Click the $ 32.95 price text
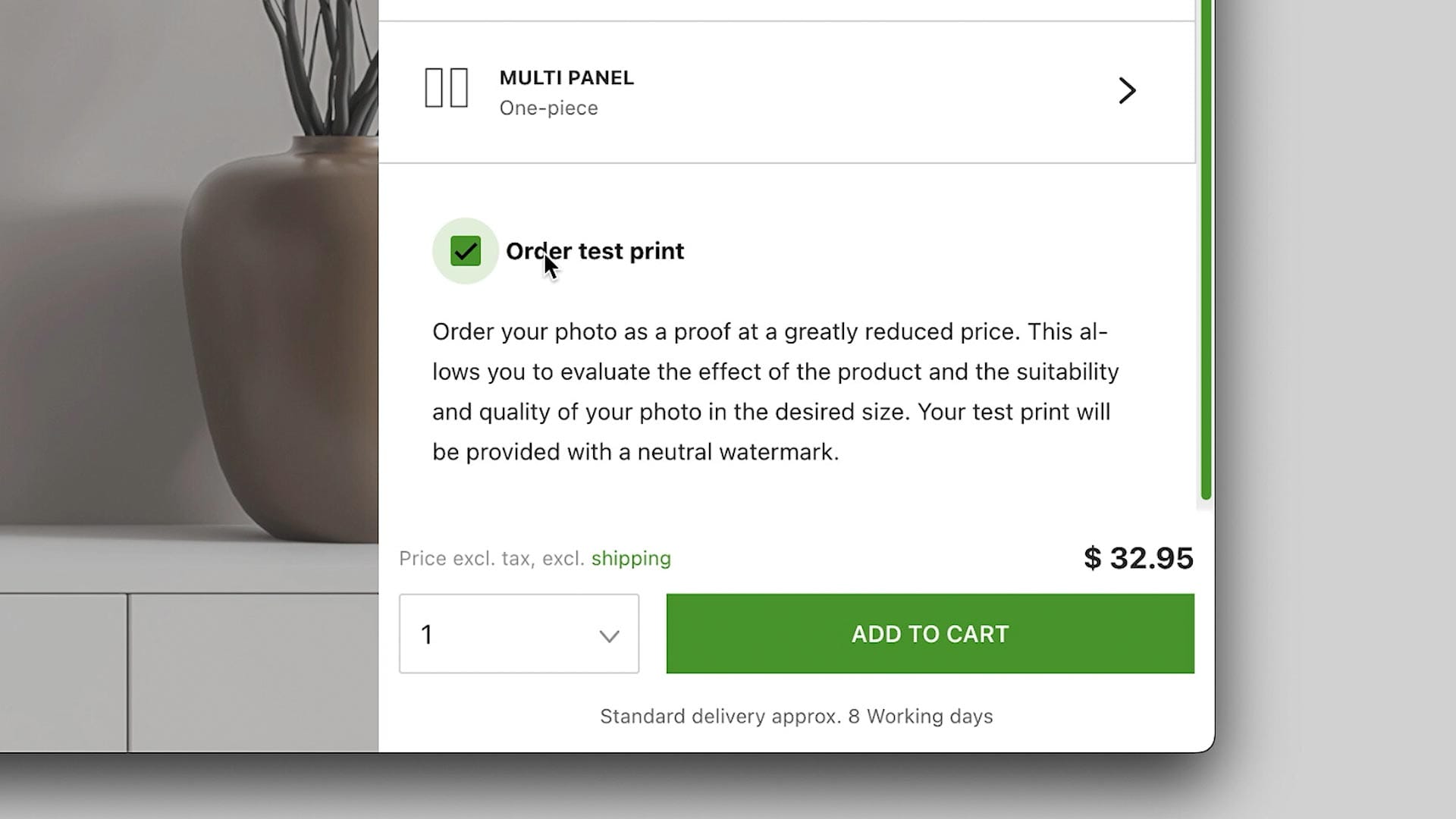 pos(1137,558)
